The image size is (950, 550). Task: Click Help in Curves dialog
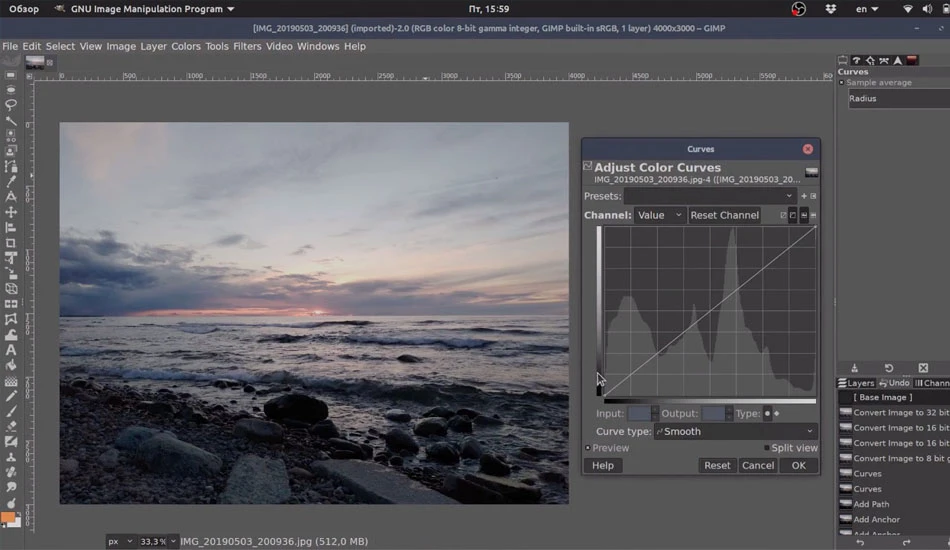coord(602,466)
